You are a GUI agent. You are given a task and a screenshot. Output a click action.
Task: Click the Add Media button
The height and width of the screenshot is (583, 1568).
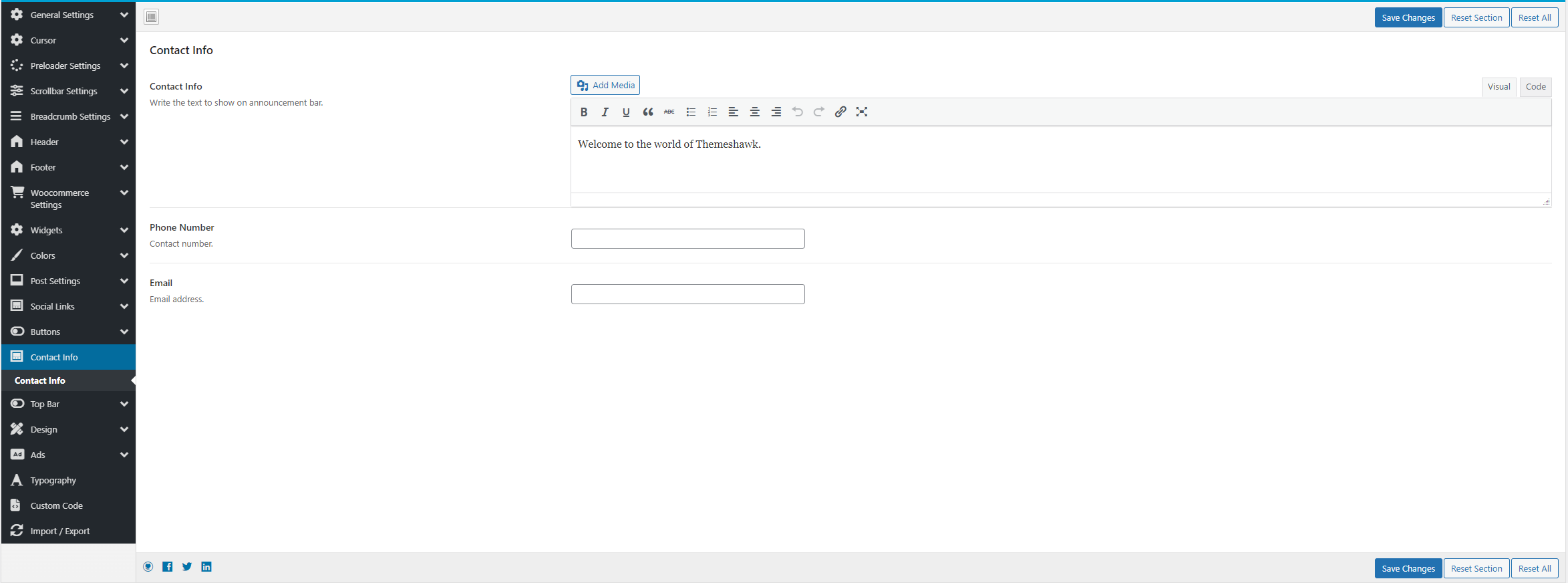[605, 86]
